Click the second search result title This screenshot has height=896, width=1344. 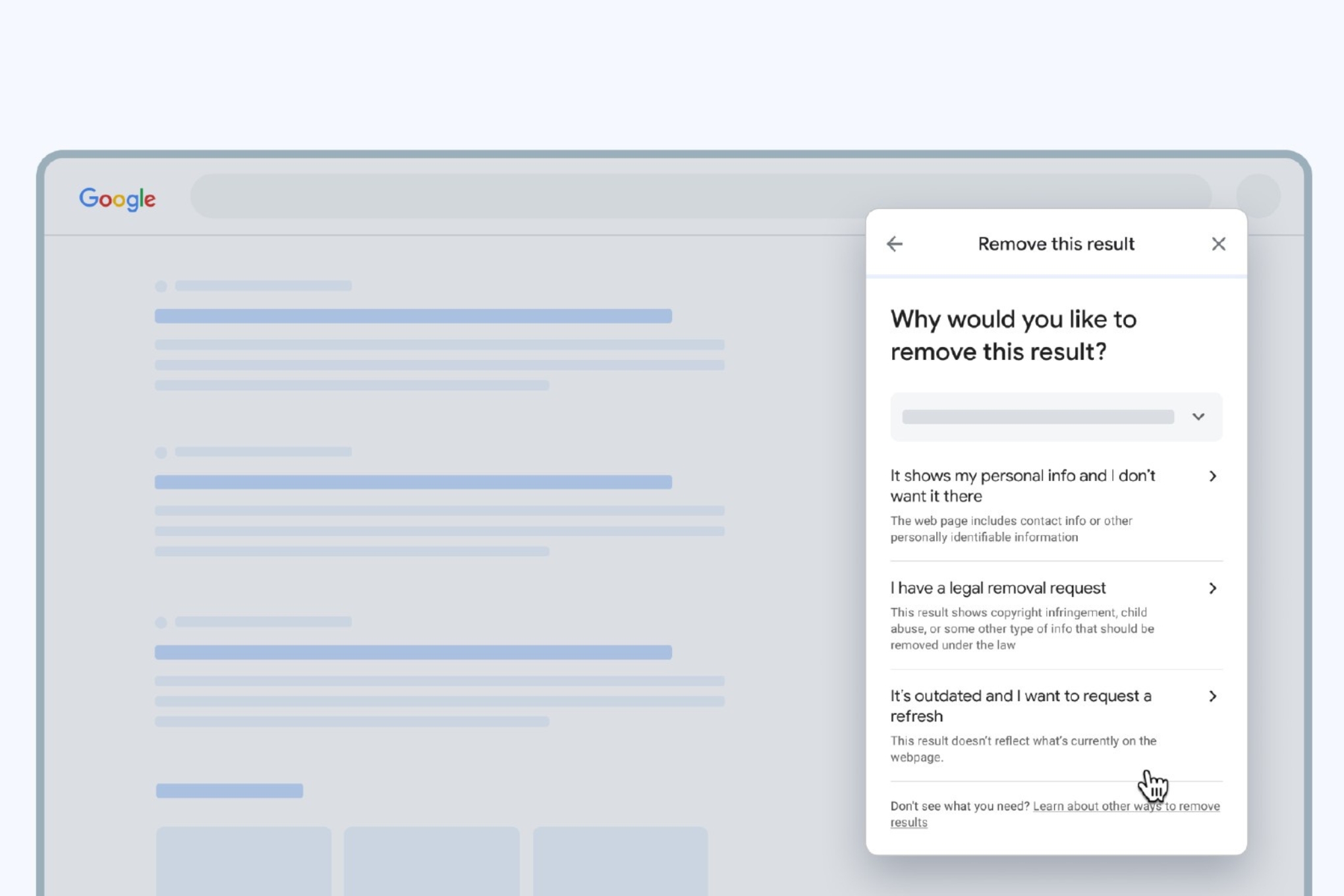pos(413,482)
